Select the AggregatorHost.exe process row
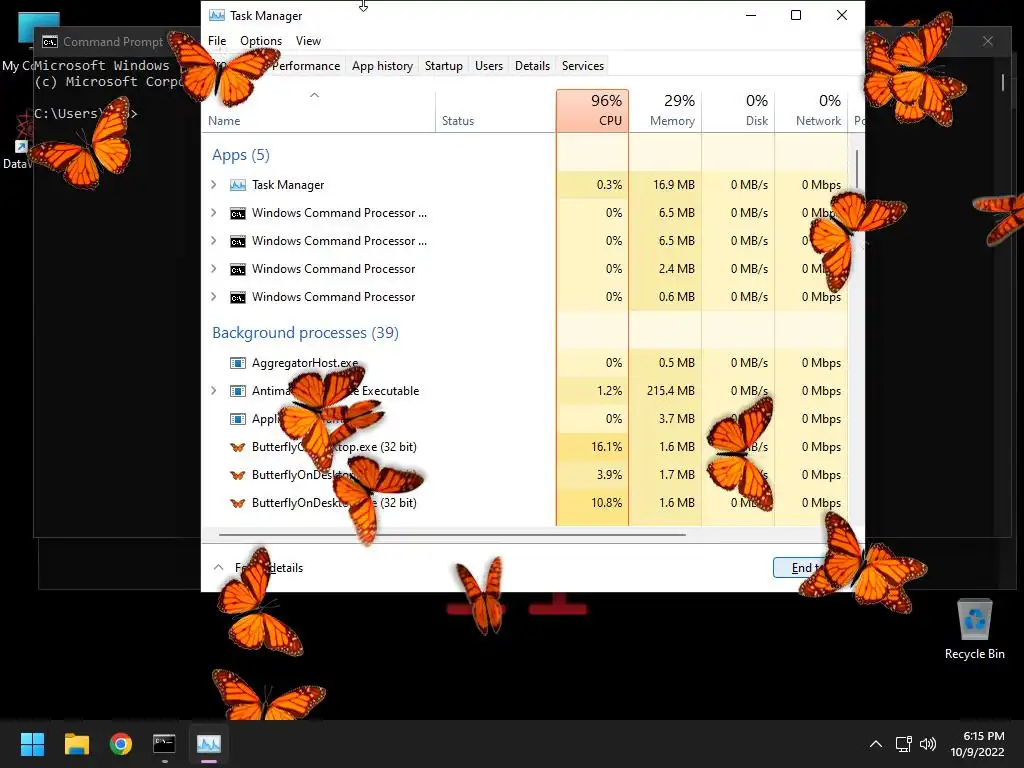Screen dimensions: 1024x768 coord(525,363)
